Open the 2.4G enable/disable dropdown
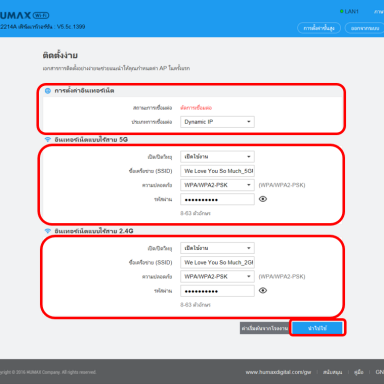Image resolution: width=384 pixels, height=384 pixels. pos(217,248)
